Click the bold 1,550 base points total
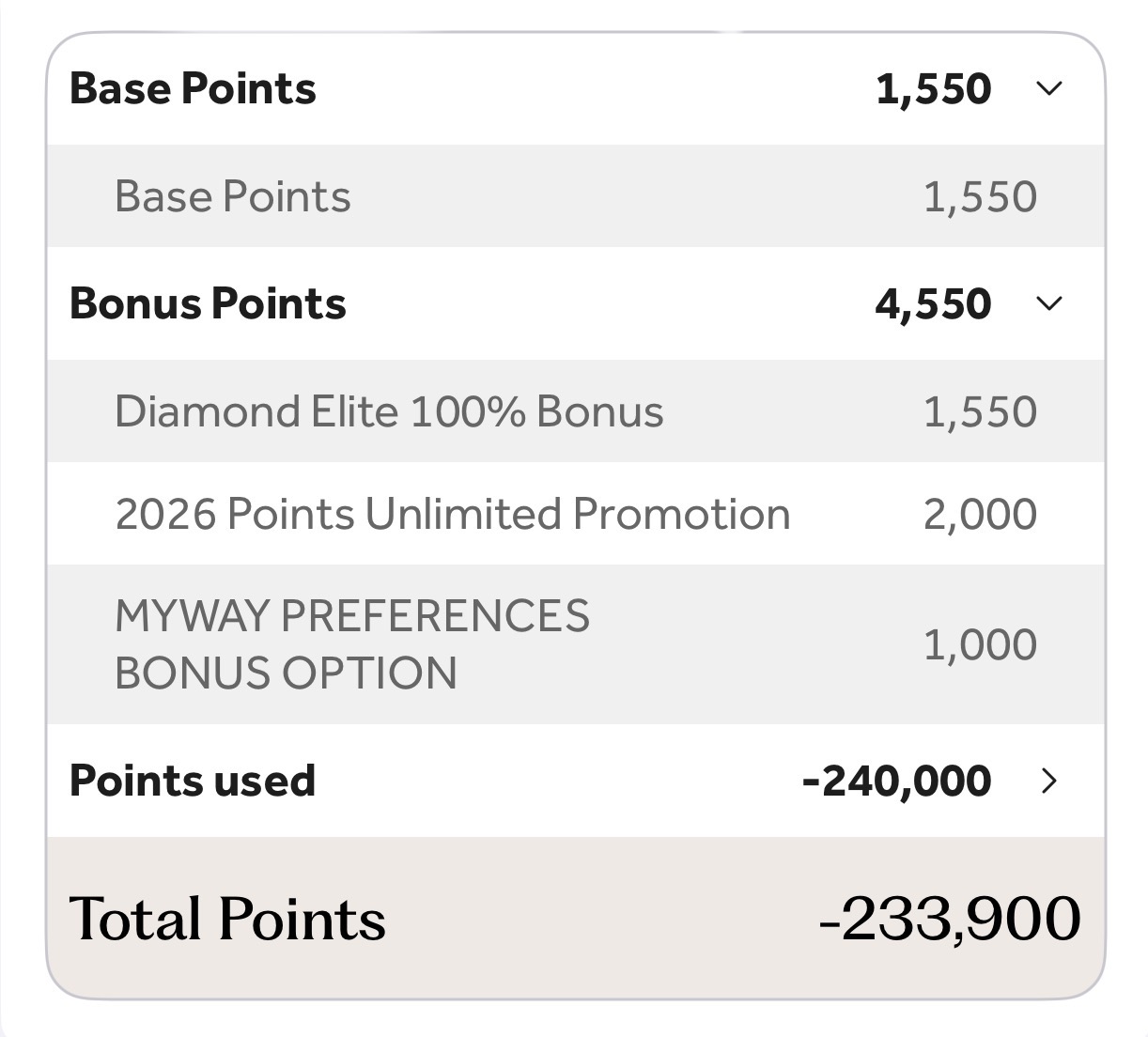Screen dimensions: 1148x1037 click(x=933, y=88)
